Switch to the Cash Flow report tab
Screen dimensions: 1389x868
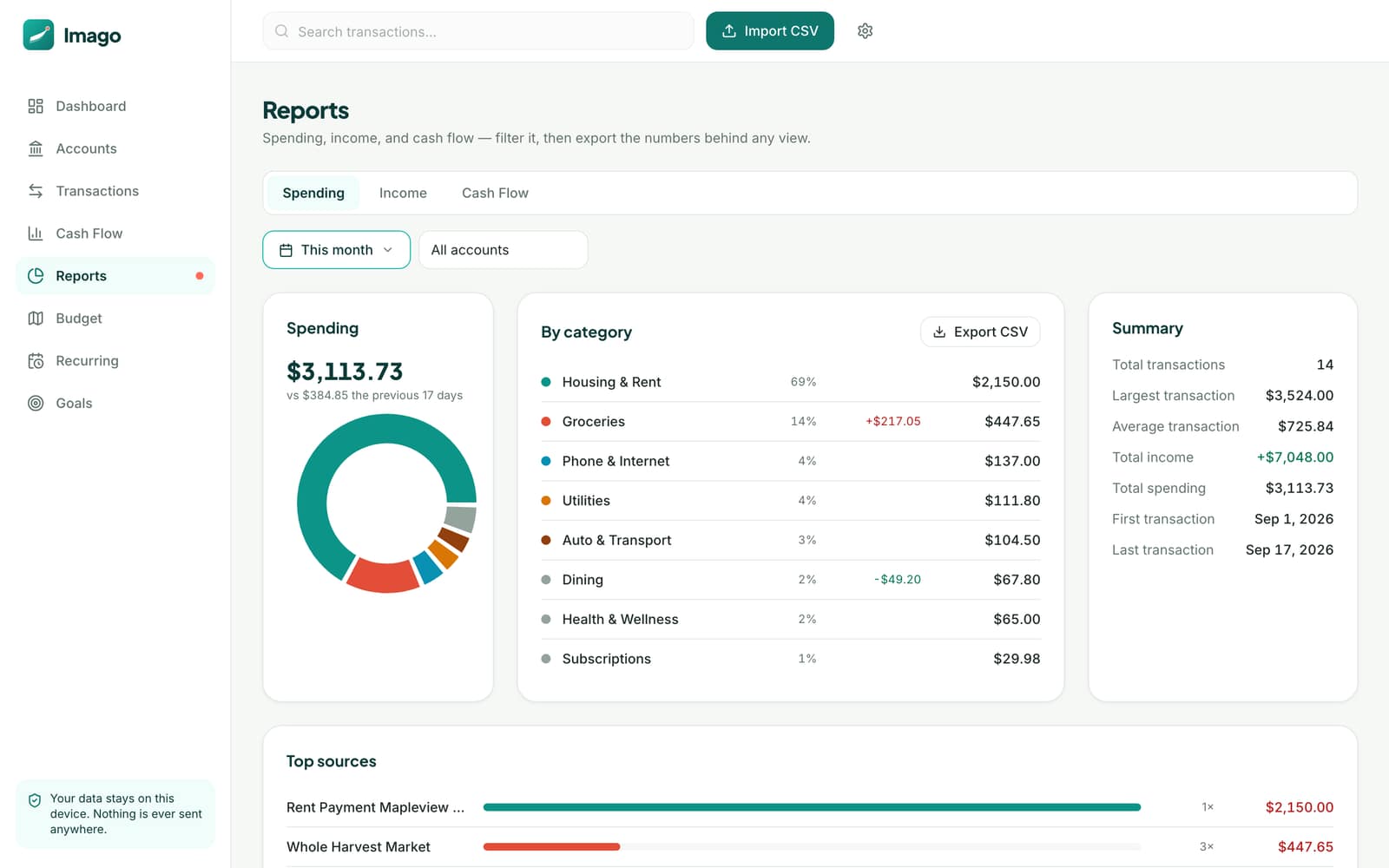[x=495, y=193]
